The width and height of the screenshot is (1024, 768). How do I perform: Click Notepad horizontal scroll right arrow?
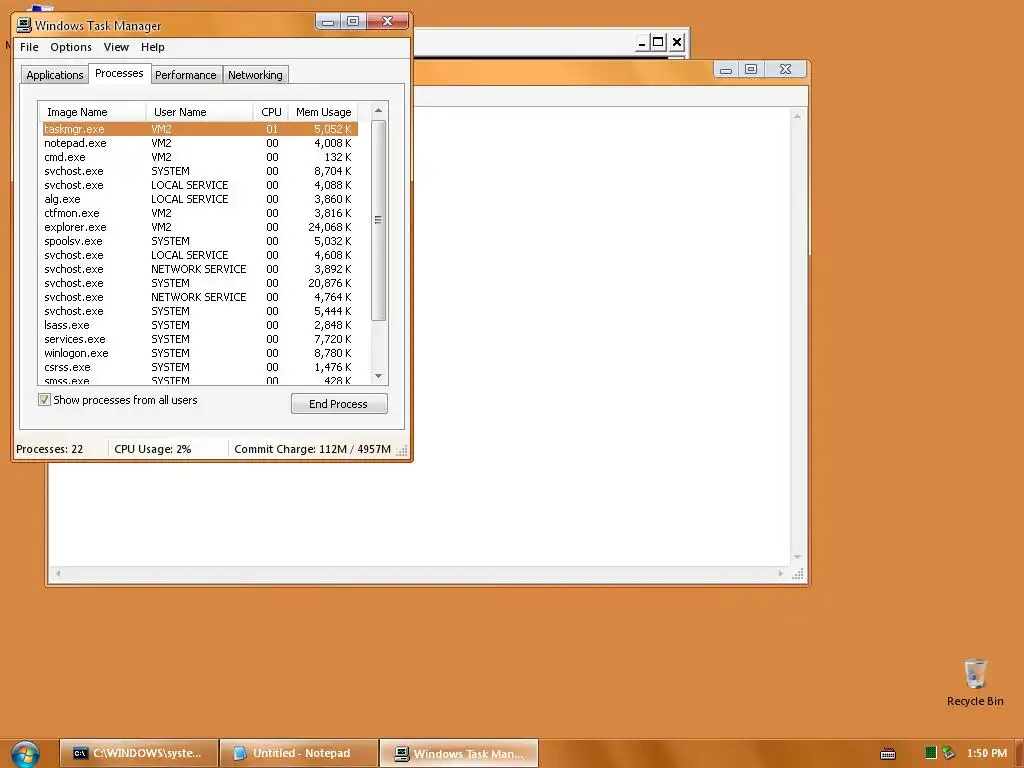(780, 573)
